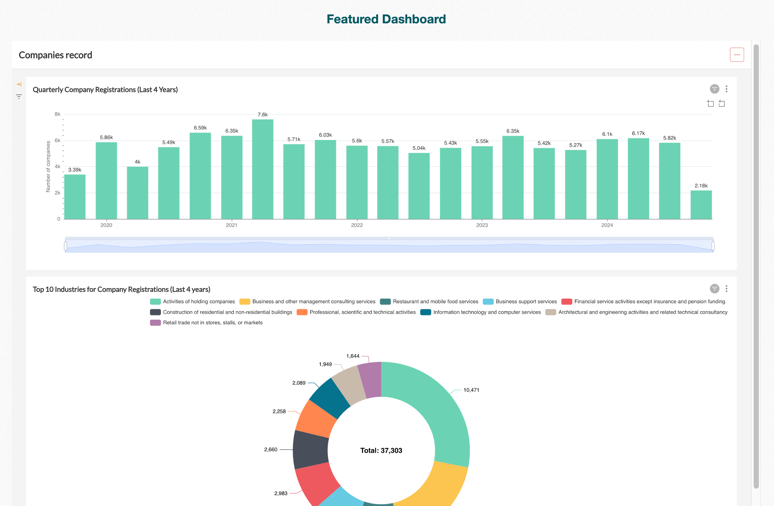Viewport: 774px width, 506px height.
Task: Activate zoom selection tool on bar chart
Action: click(x=710, y=104)
